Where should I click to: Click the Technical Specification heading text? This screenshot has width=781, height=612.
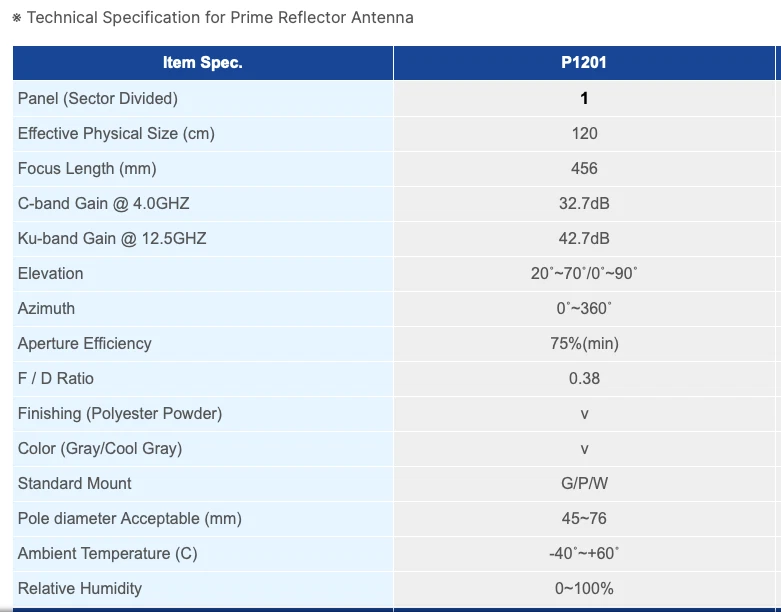(220, 18)
